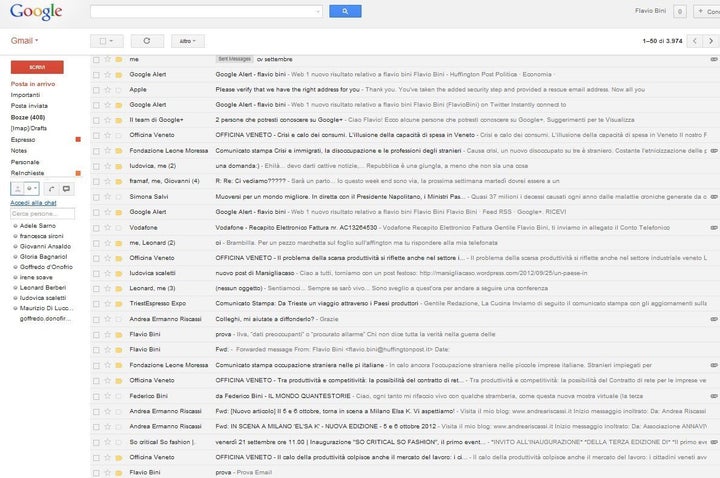720x478 pixels.
Task: Open the Importanti folder
Action: (x=25, y=95)
